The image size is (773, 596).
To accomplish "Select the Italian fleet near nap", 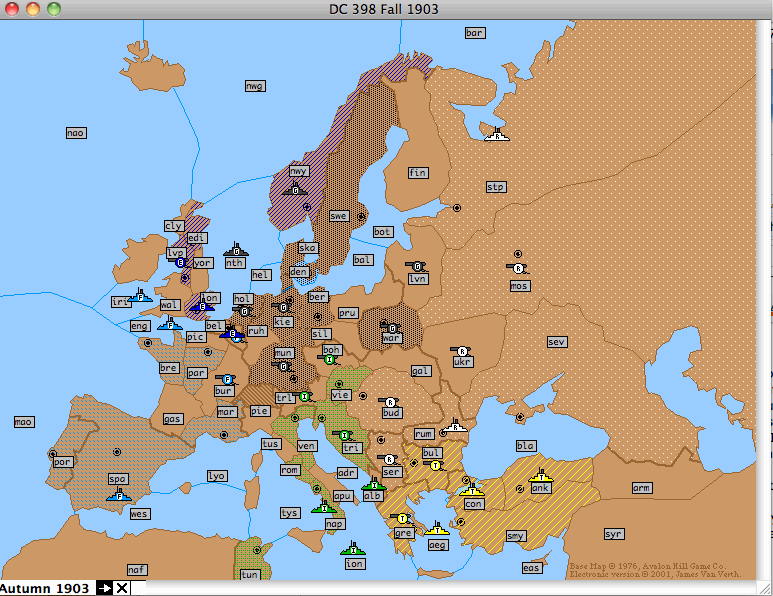I will click(324, 507).
